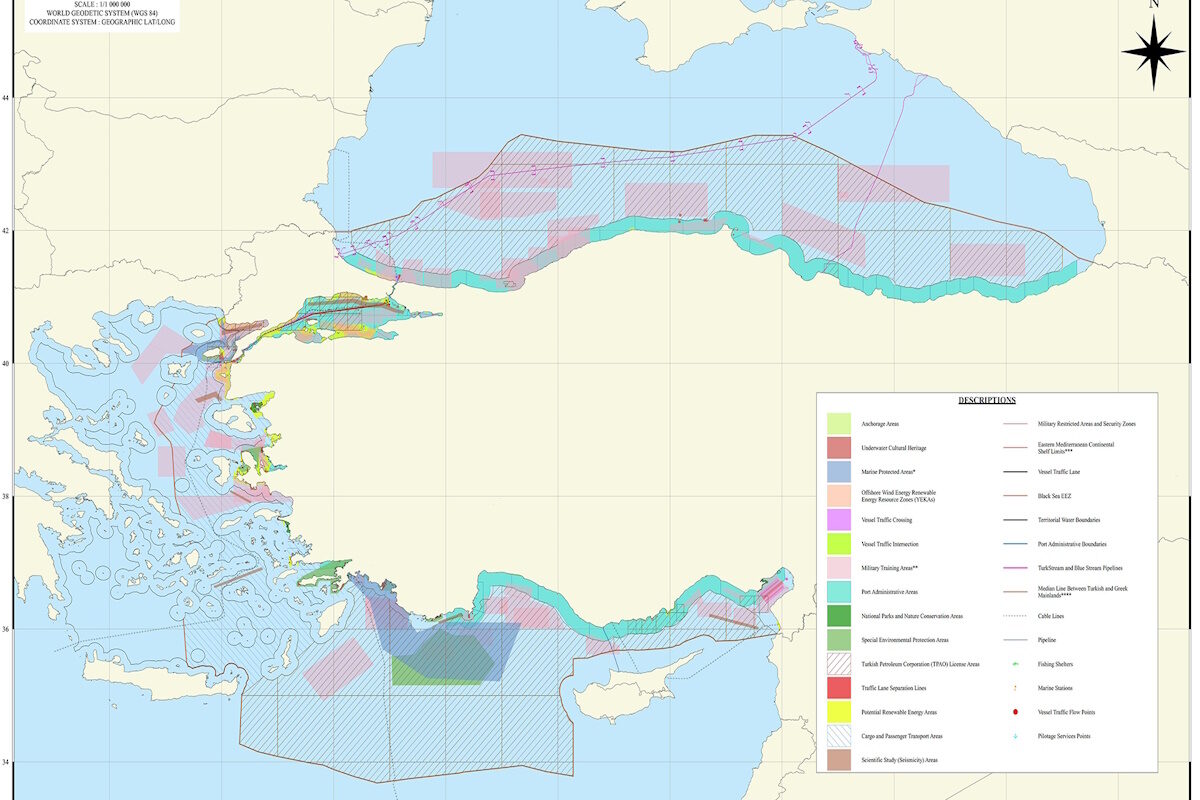Click the National Parks and Nature Conservation label
Image resolution: width=1200 pixels, height=800 pixels.
pos(912,616)
